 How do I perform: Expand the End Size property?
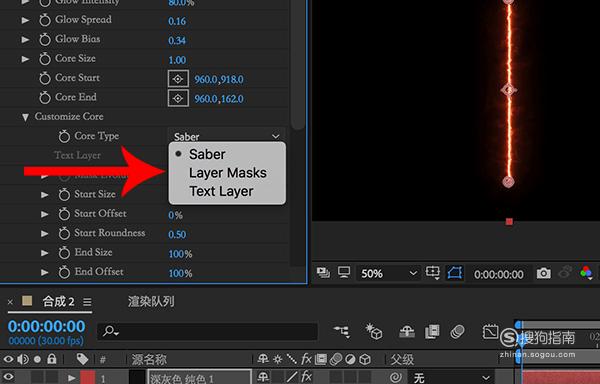coord(45,253)
